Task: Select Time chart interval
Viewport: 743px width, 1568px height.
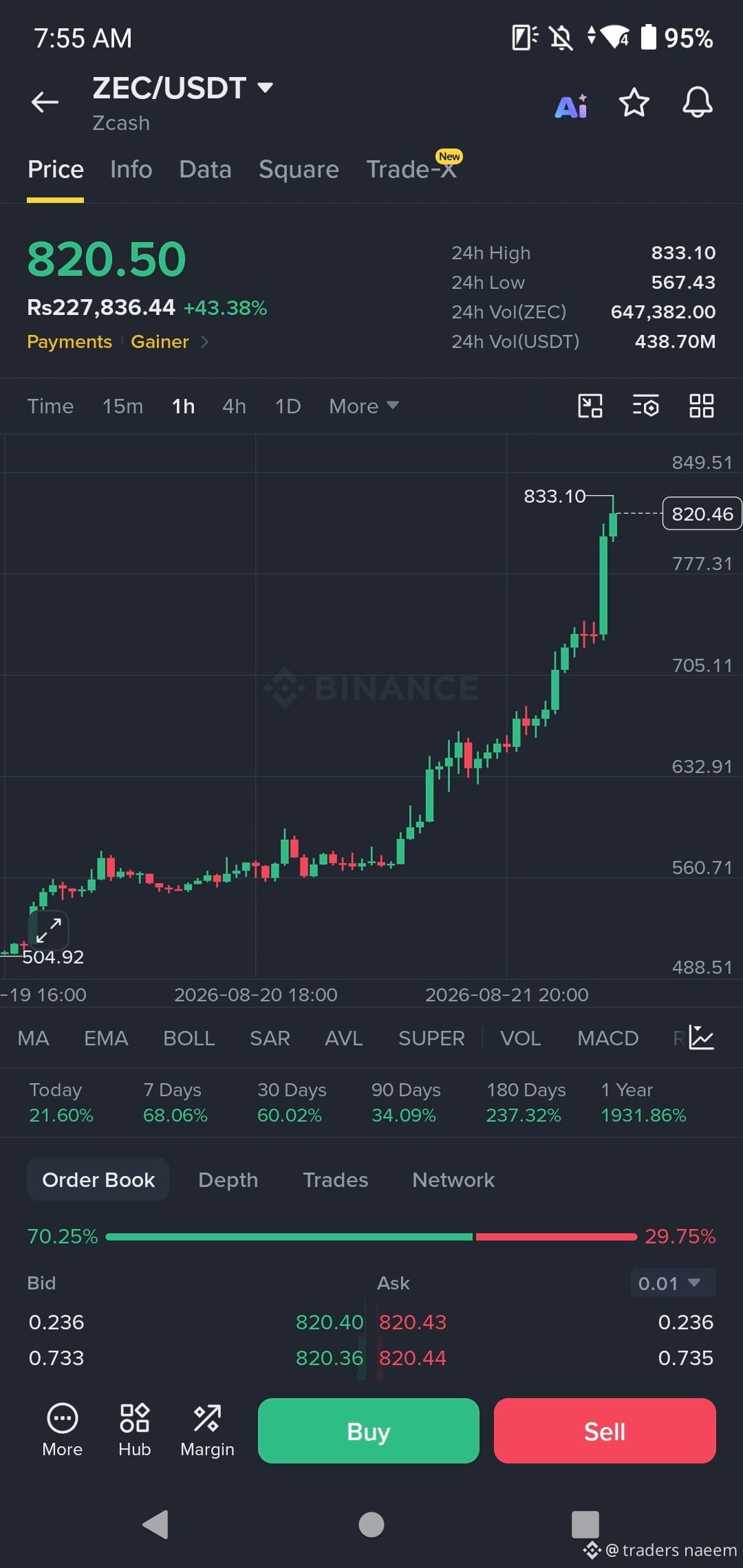Action: 50,406
